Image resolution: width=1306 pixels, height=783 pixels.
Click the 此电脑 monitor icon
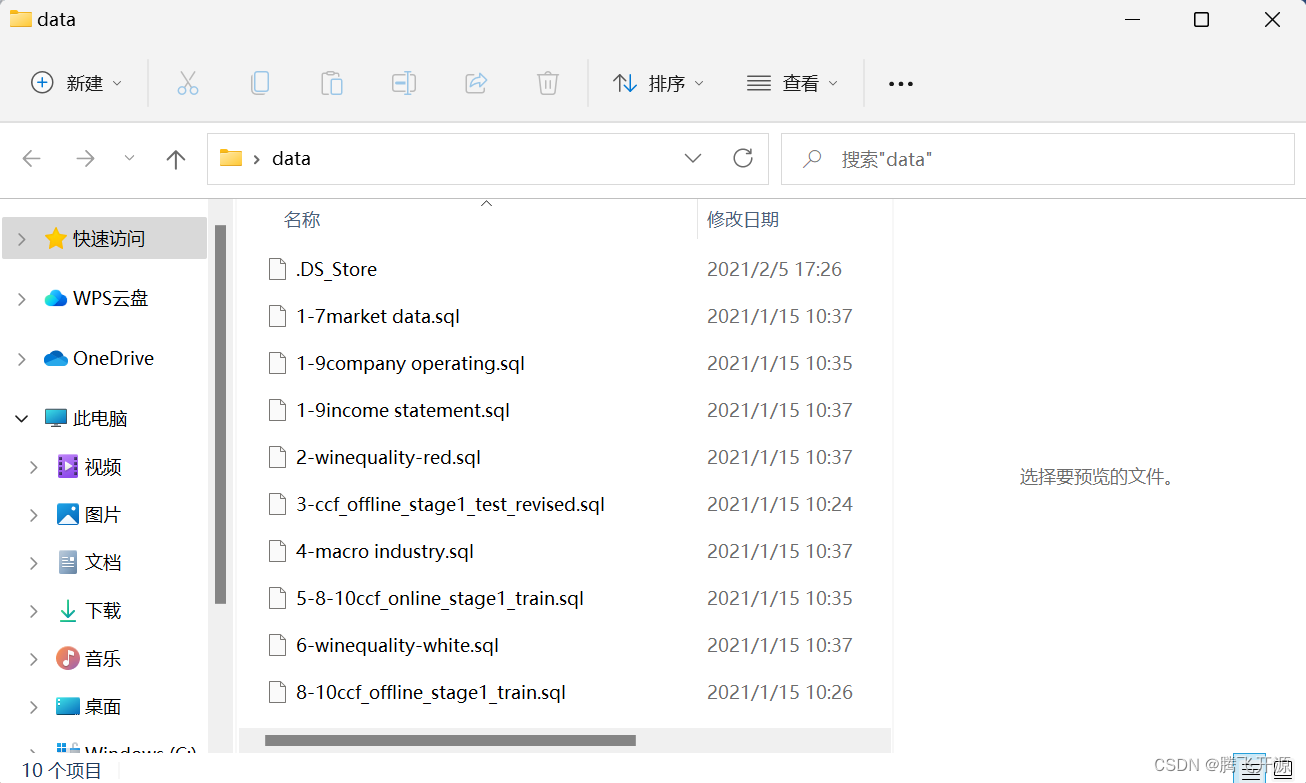coord(56,418)
